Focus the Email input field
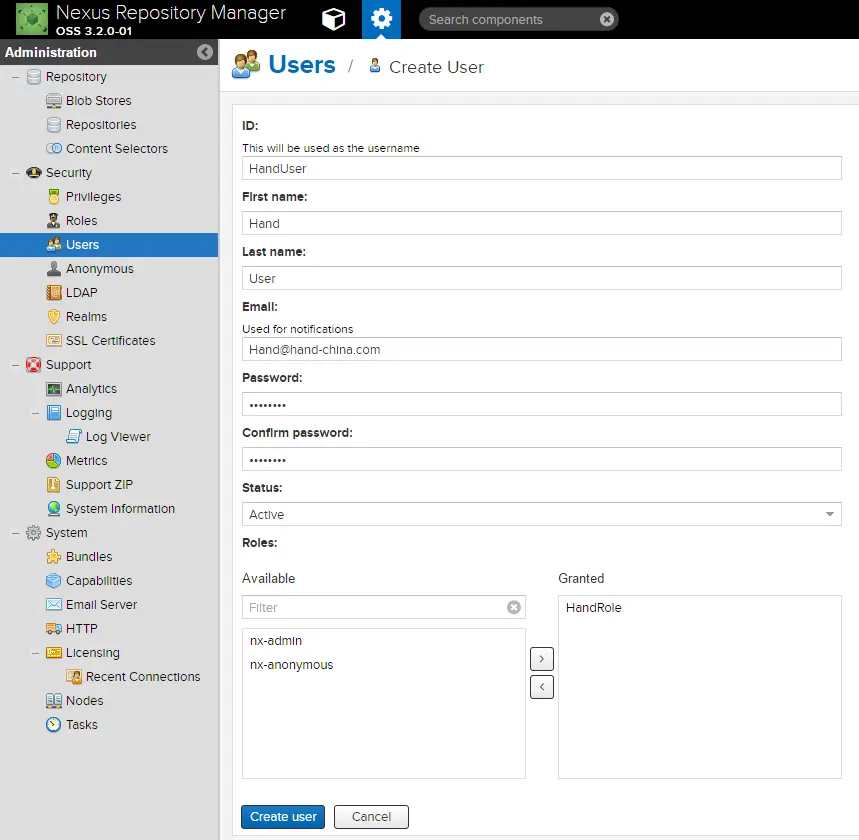The image size is (859, 840). 542,349
